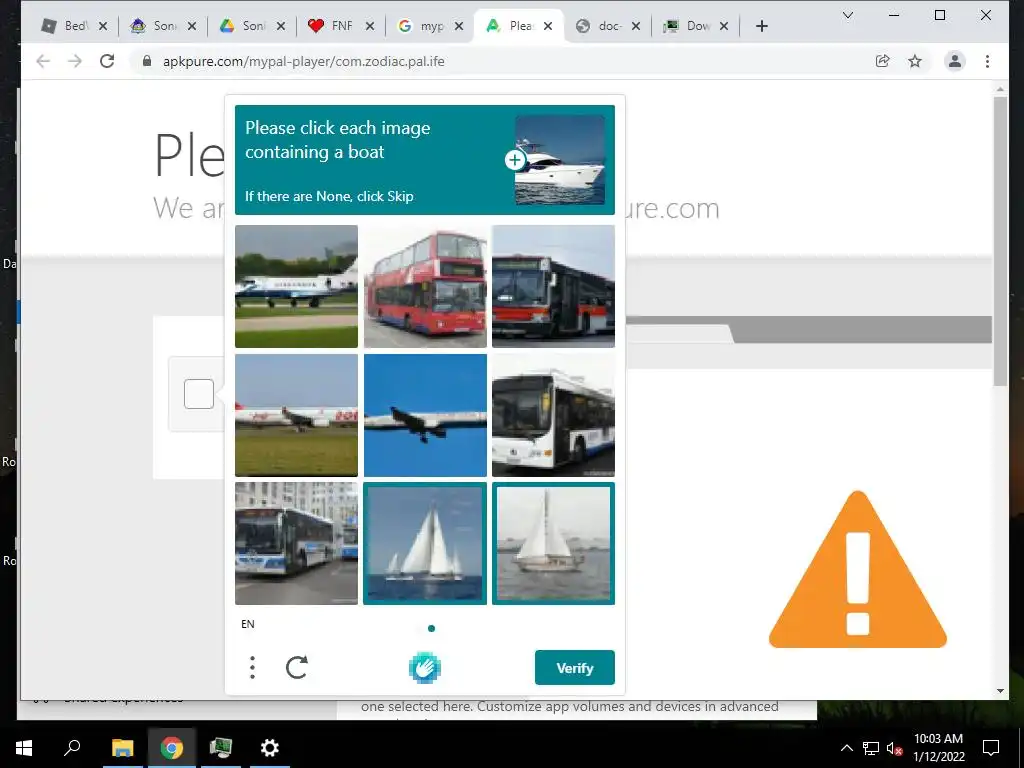Select the airplane on runway image in top row
The image size is (1024, 768).
pyautogui.click(x=296, y=286)
